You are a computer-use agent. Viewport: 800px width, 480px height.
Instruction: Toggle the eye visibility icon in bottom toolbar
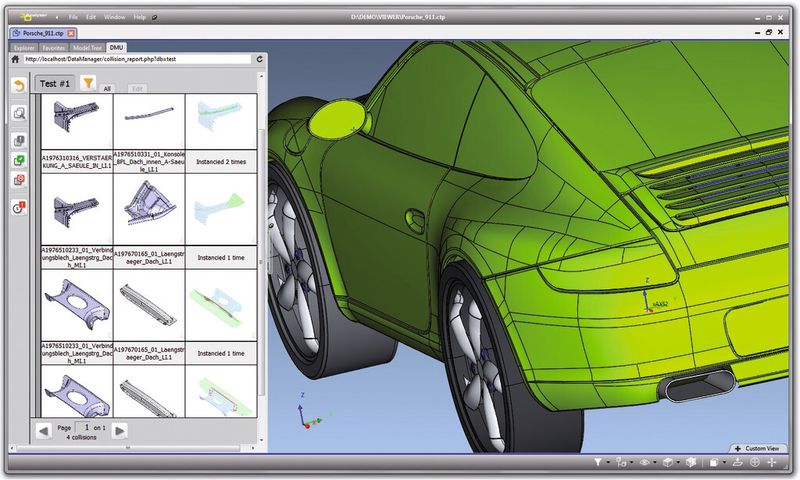coord(644,462)
